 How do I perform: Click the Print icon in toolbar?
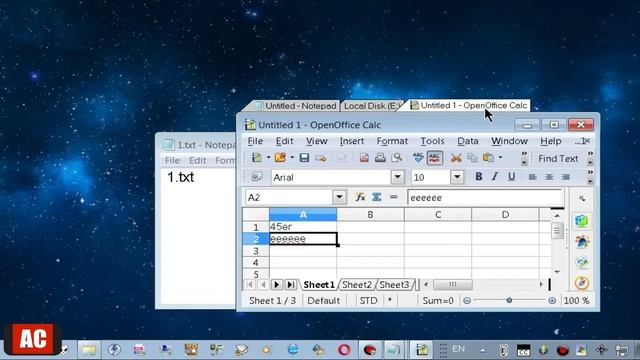click(x=380, y=158)
